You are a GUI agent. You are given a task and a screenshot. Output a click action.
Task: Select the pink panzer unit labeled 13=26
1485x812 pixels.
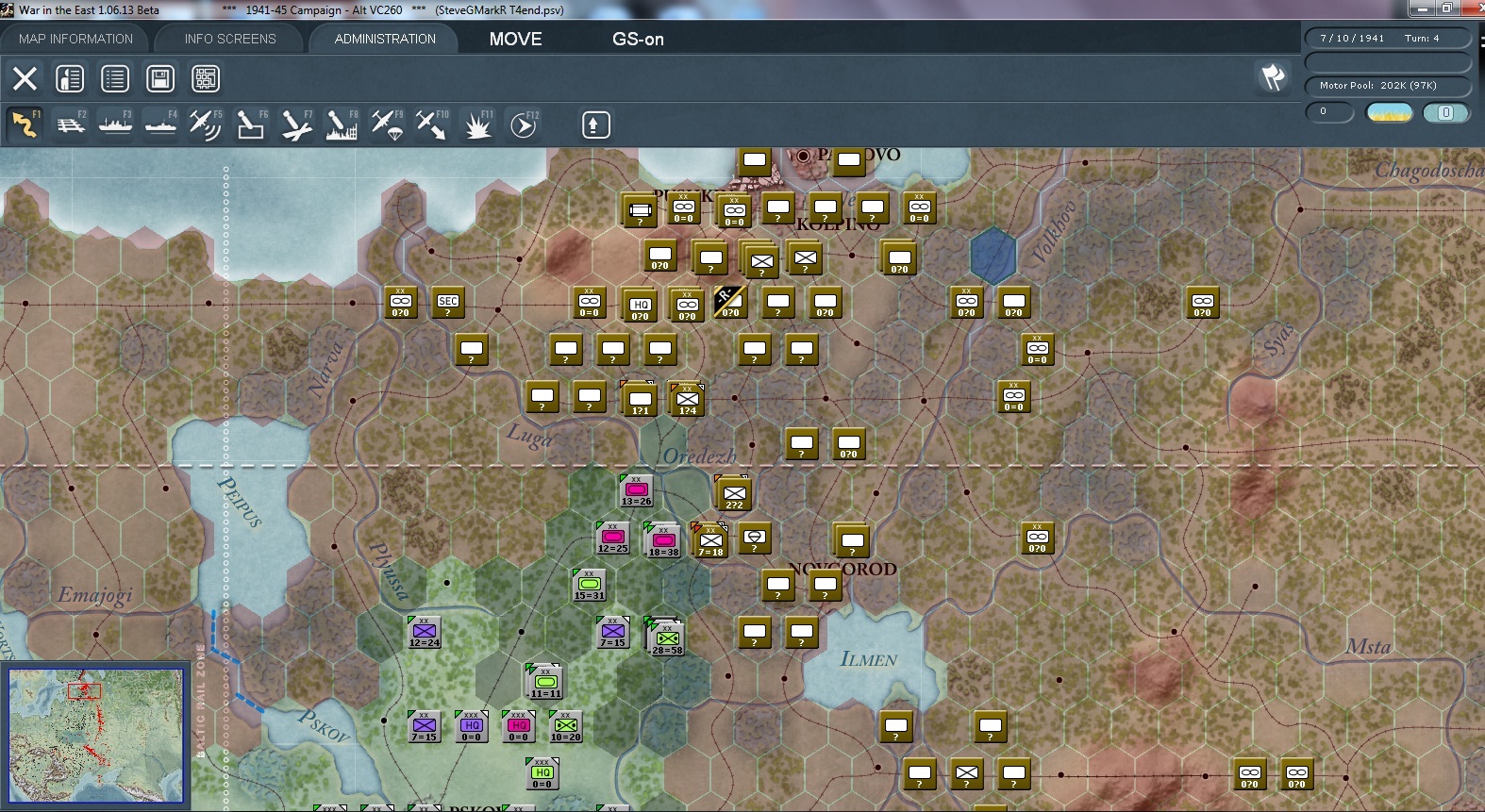tap(636, 490)
